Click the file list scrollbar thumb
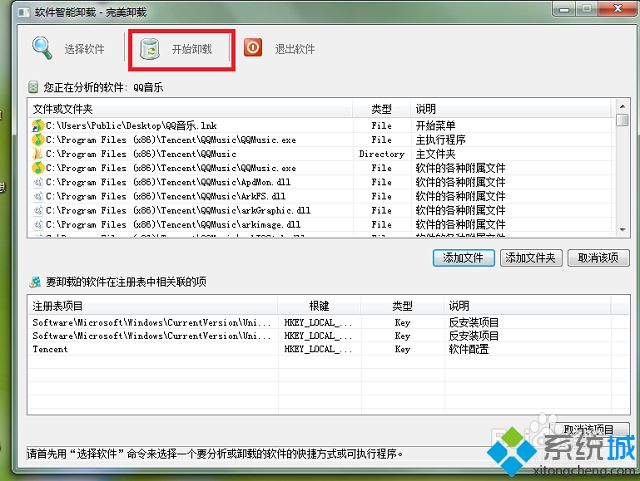Screen dimensions: 640x481 (x=622, y=120)
